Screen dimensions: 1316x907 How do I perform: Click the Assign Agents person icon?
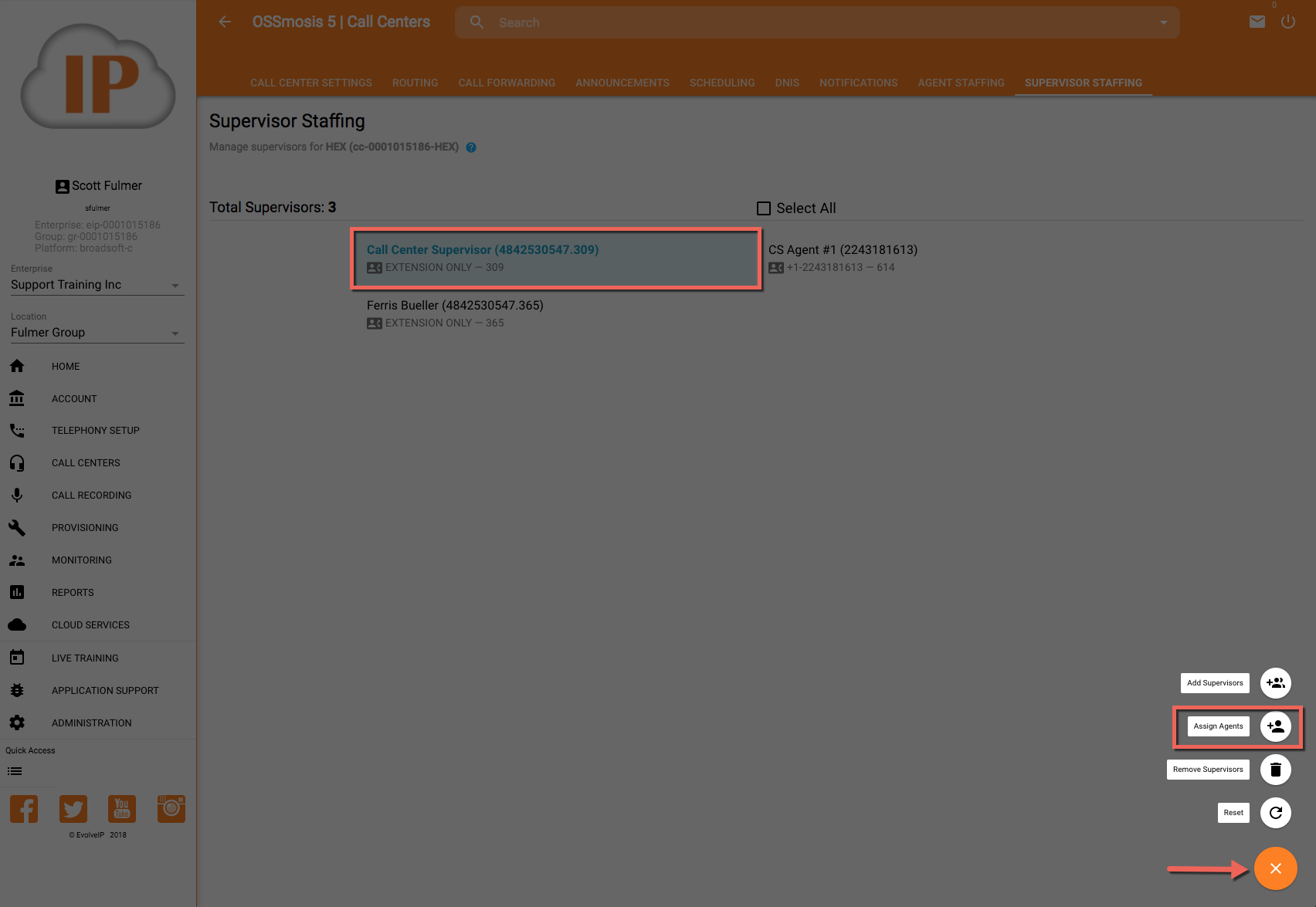[1275, 726]
